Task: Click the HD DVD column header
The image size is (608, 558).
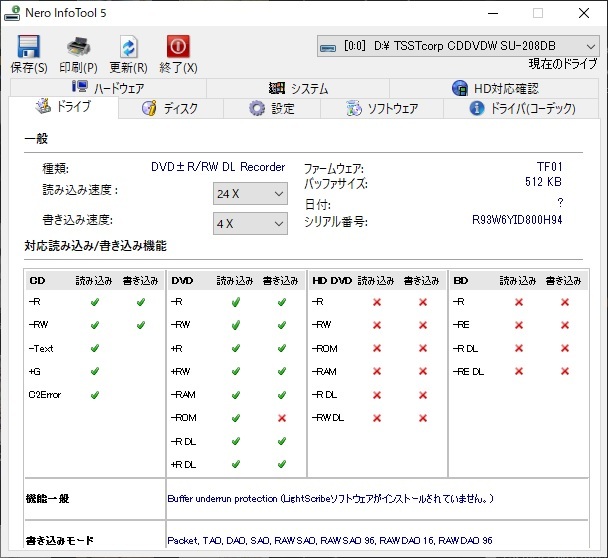Action: 332,281
